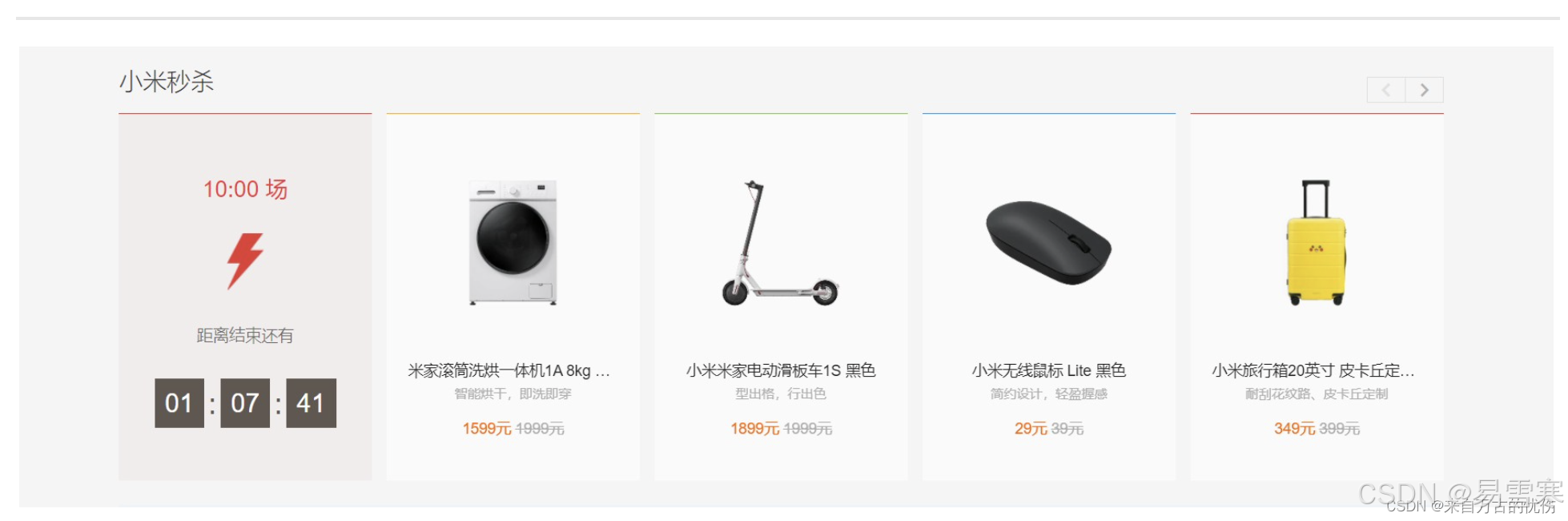1568x521 pixels.
Task: Open the electric scooter product image
Action: (x=781, y=243)
